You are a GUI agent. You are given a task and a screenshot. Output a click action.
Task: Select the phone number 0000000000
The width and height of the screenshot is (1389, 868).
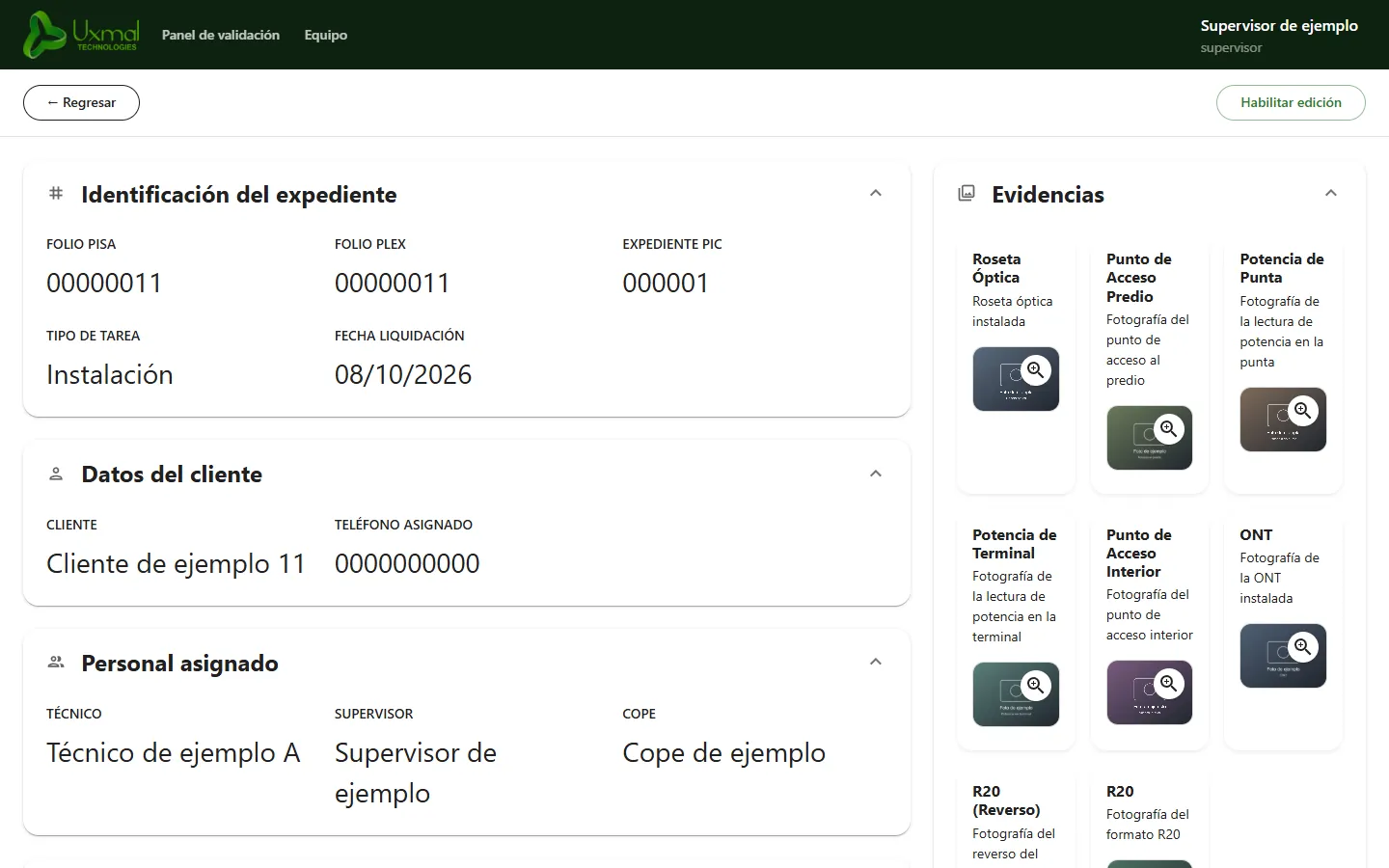click(x=407, y=563)
